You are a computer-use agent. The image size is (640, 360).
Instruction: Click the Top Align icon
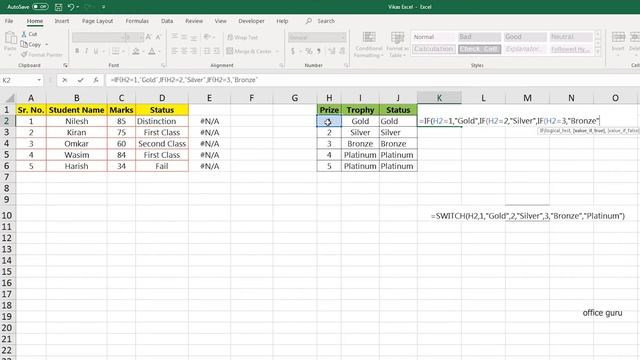coord(174,37)
